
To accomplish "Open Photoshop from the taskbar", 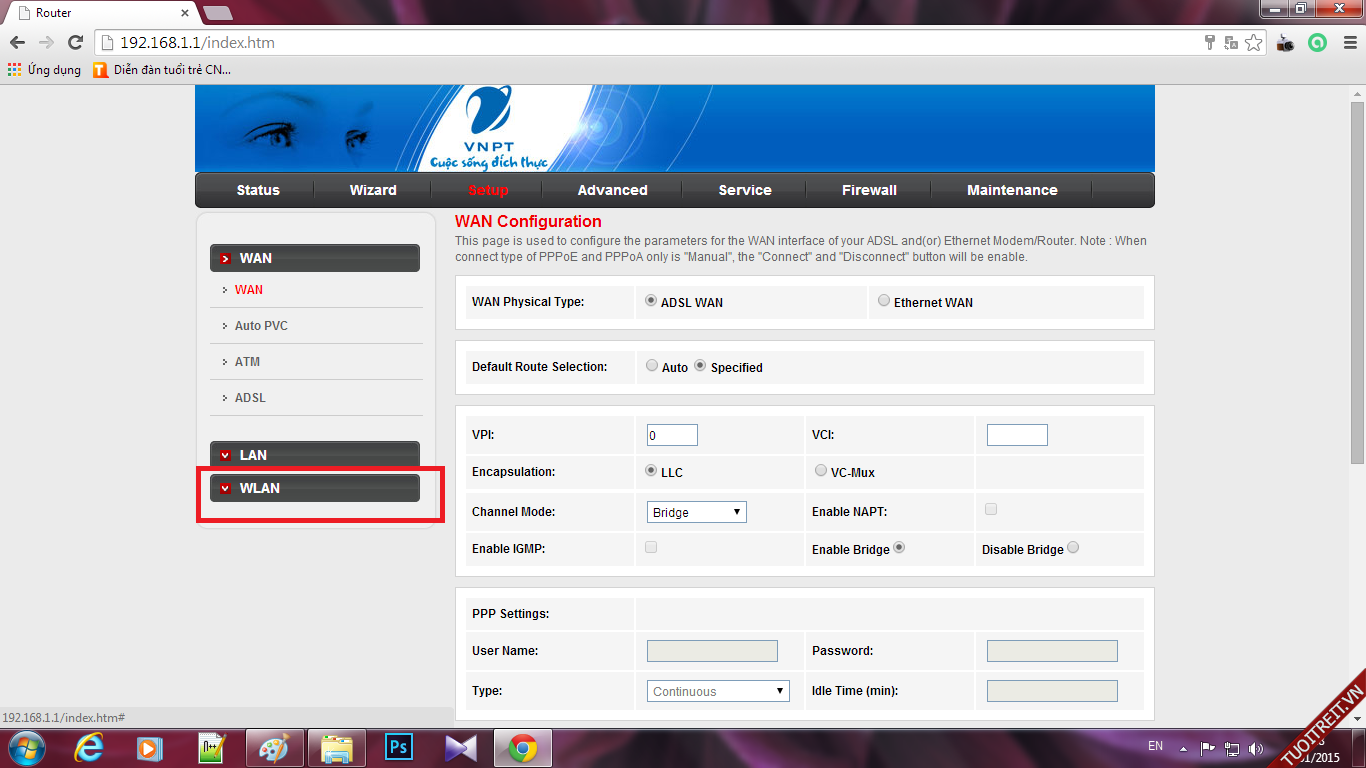I will coord(399,747).
